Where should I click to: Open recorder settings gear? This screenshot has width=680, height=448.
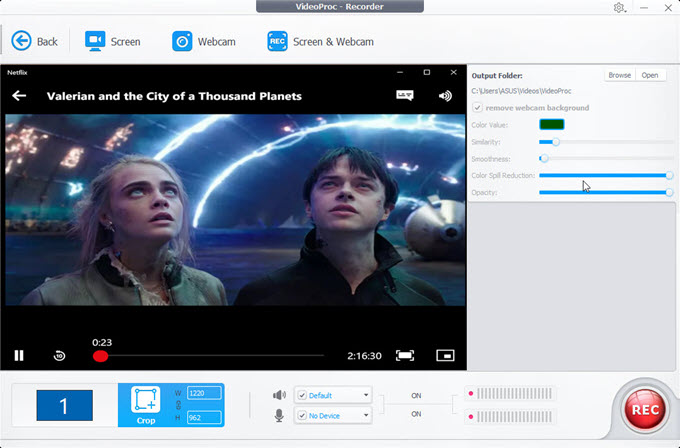[620, 8]
